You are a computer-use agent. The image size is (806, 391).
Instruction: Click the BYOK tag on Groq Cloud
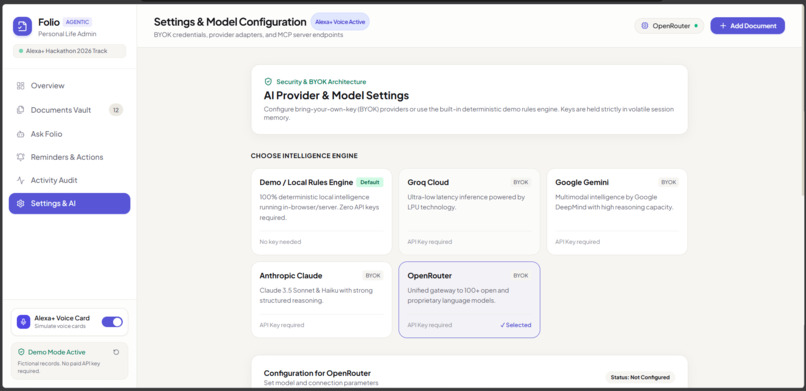[x=521, y=182]
